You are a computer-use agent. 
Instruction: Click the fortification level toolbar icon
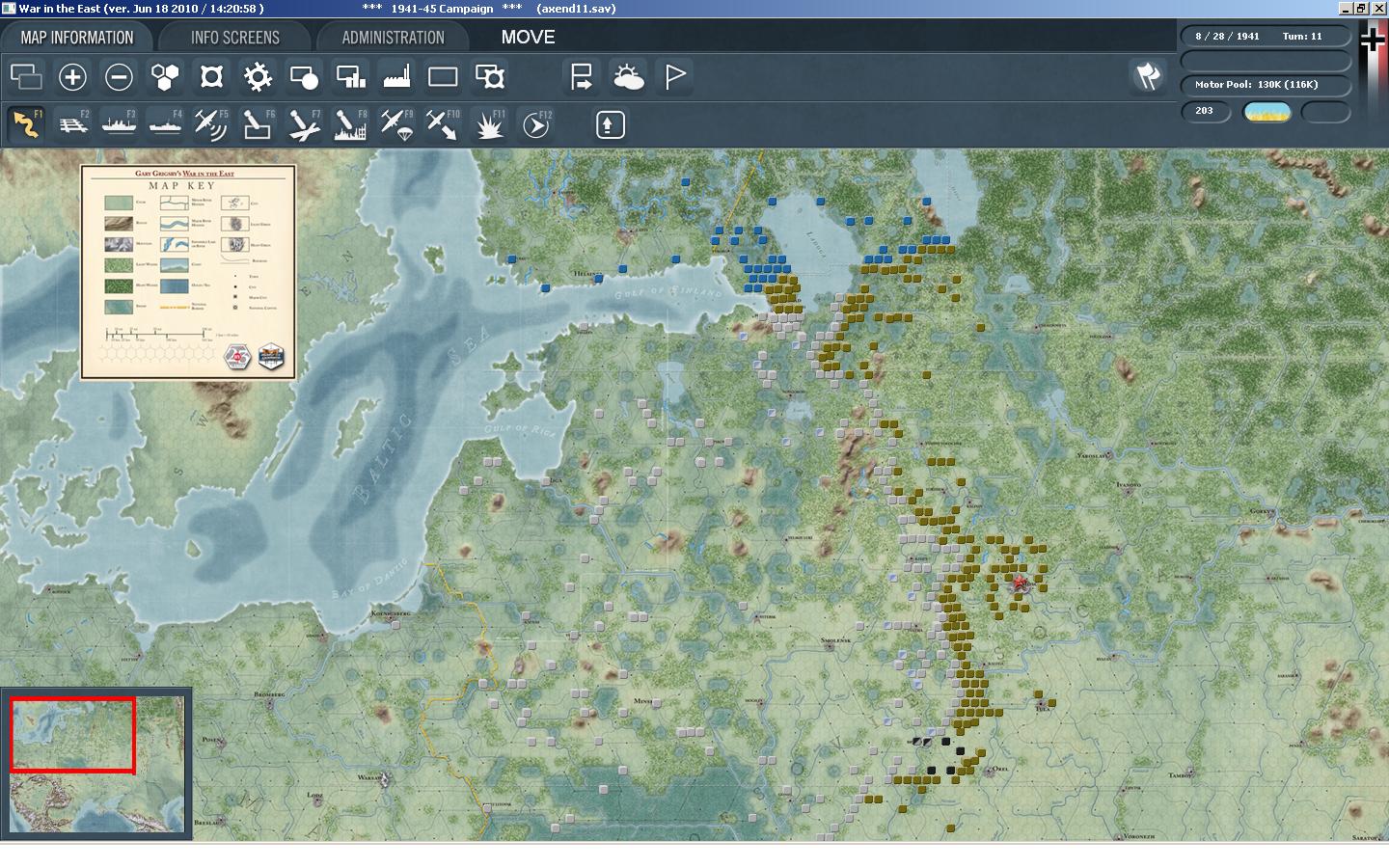pyautogui.click(x=211, y=76)
